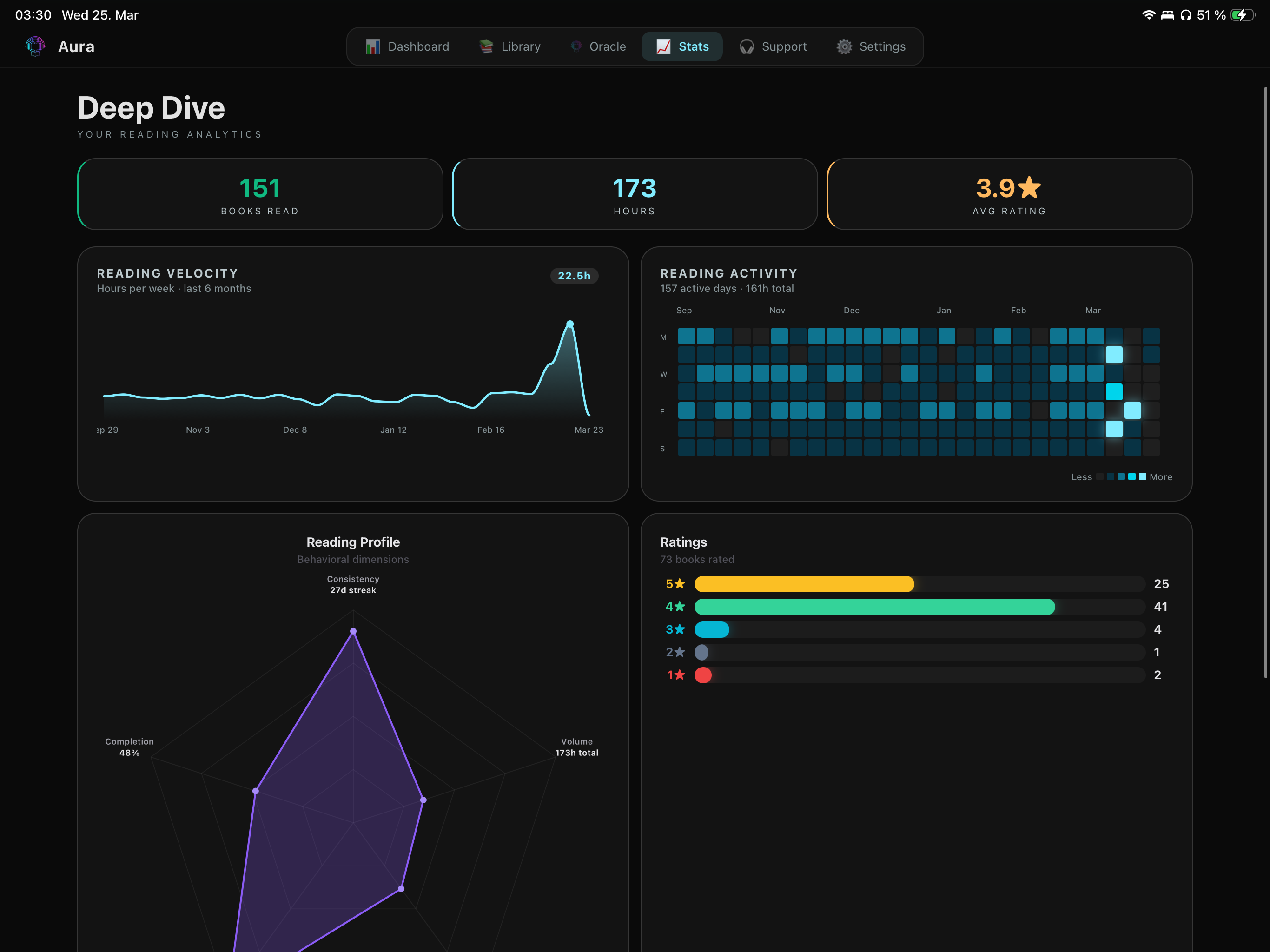Go to the Oracle tab
This screenshot has width=1270, height=952.
pos(598,46)
